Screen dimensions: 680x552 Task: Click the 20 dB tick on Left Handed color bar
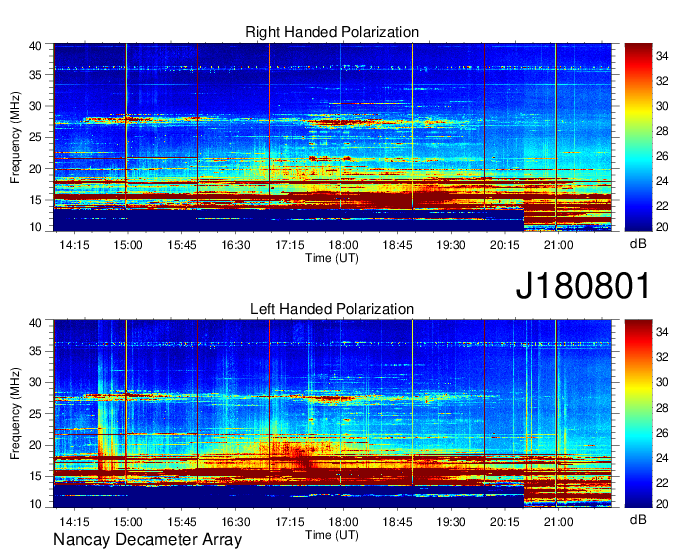(x=662, y=503)
